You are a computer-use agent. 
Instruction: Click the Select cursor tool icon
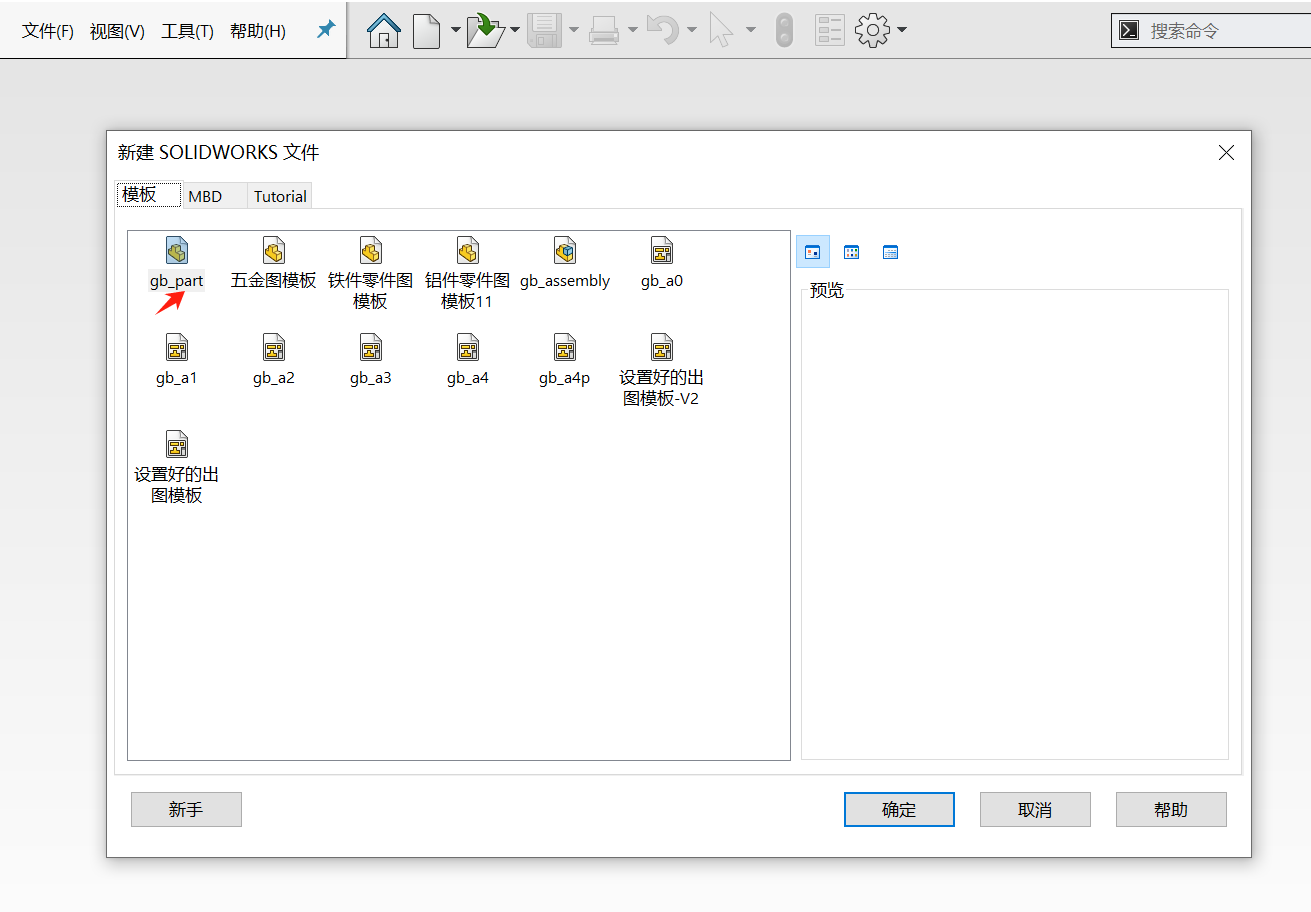click(x=721, y=30)
